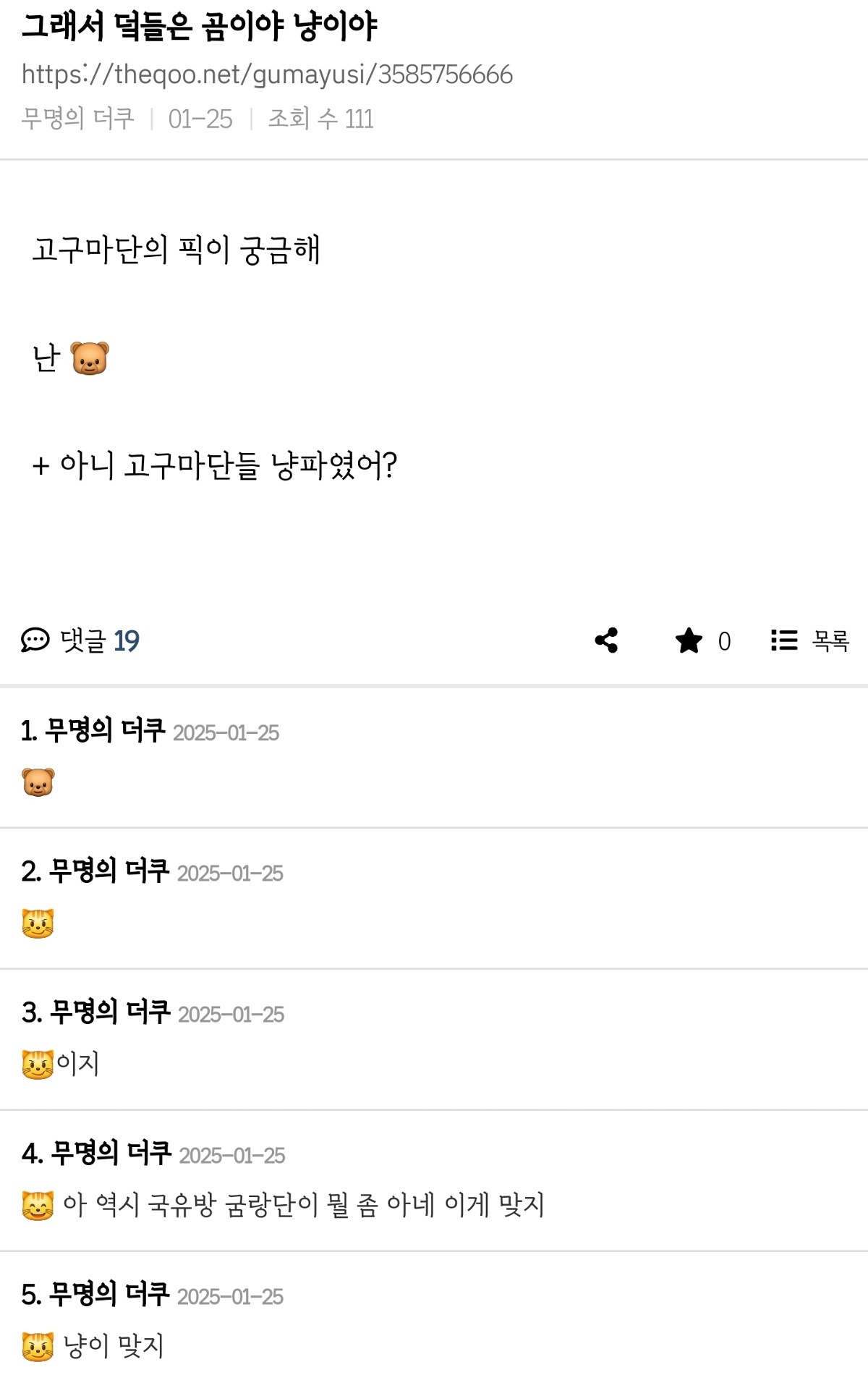Image resolution: width=868 pixels, height=1375 pixels.
Task: Click the cat emoji in comment 2
Action: (38, 923)
